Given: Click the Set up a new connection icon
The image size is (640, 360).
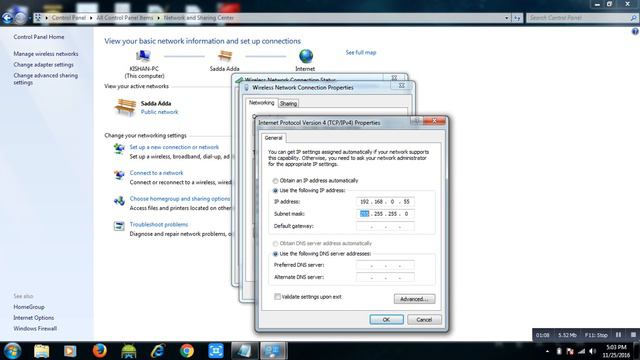Looking at the screenshot, I should 119,149.
